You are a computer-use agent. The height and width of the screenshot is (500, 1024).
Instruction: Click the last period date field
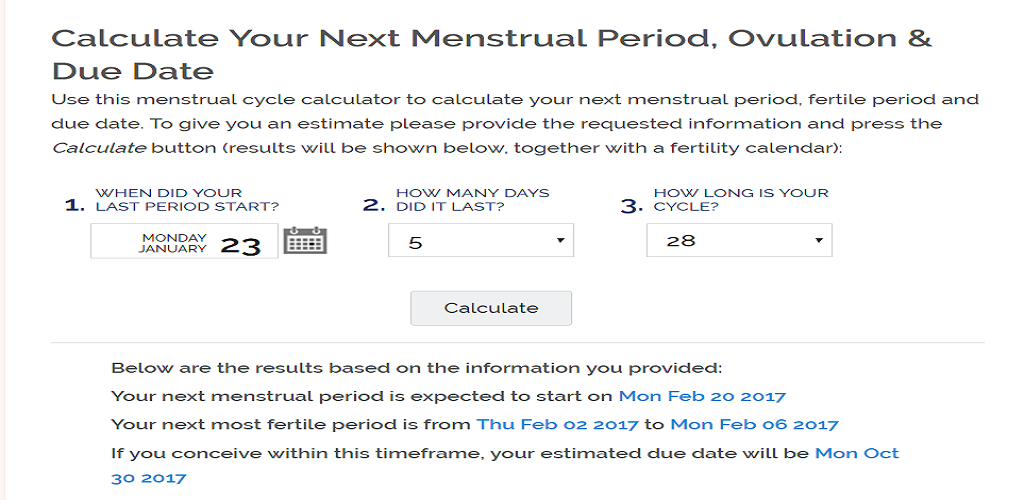184,242
